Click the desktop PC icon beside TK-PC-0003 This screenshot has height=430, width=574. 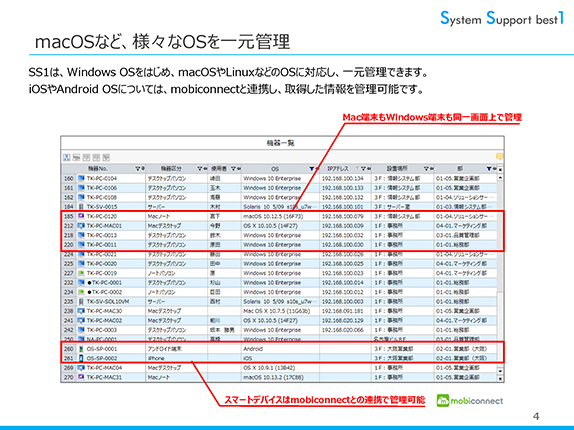pos(81,330)
